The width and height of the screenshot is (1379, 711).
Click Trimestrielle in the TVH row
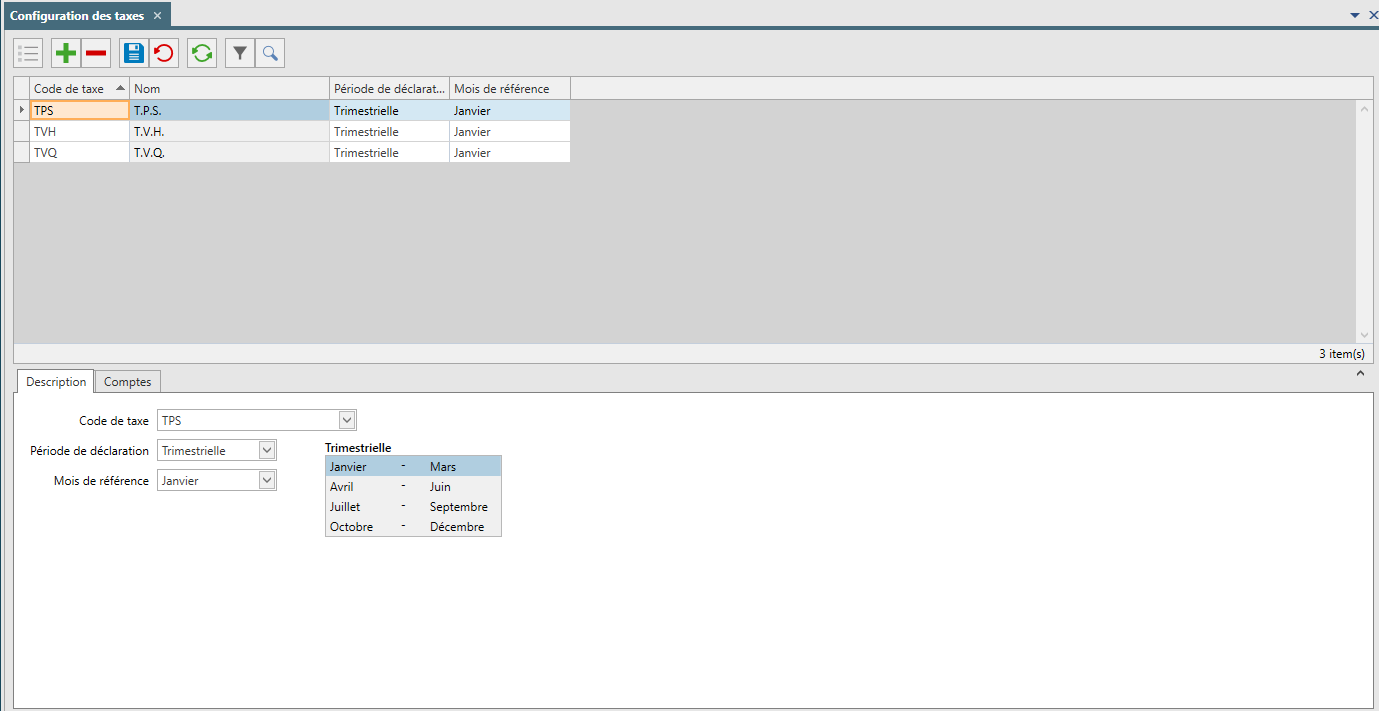[x=390, y=132]
